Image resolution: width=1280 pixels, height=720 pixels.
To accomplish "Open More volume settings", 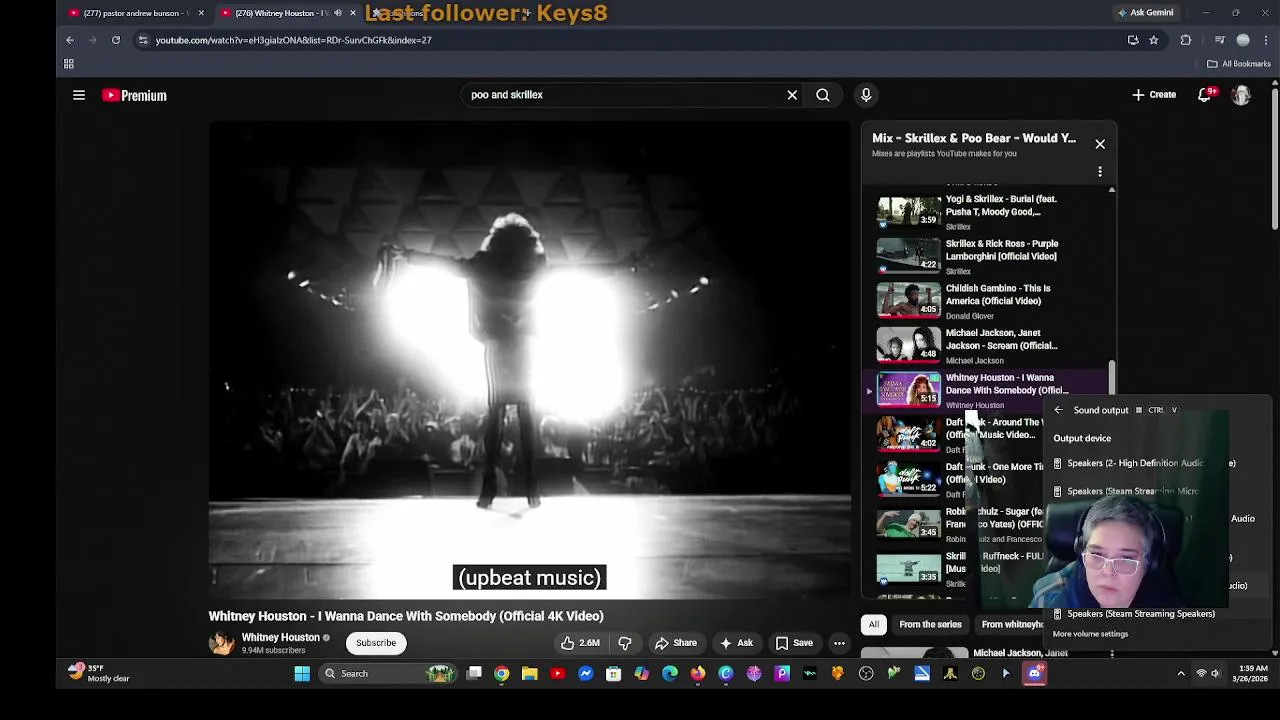I will 1090,634.
